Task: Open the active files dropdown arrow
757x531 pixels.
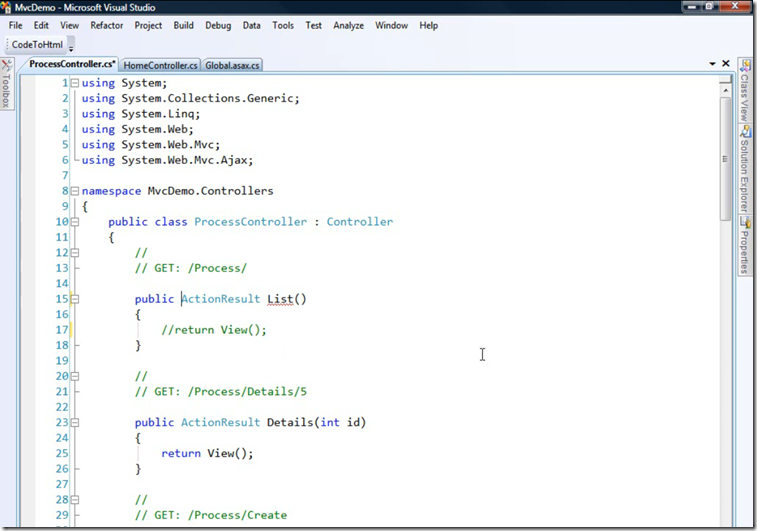Action: click(x=712, y=64)
